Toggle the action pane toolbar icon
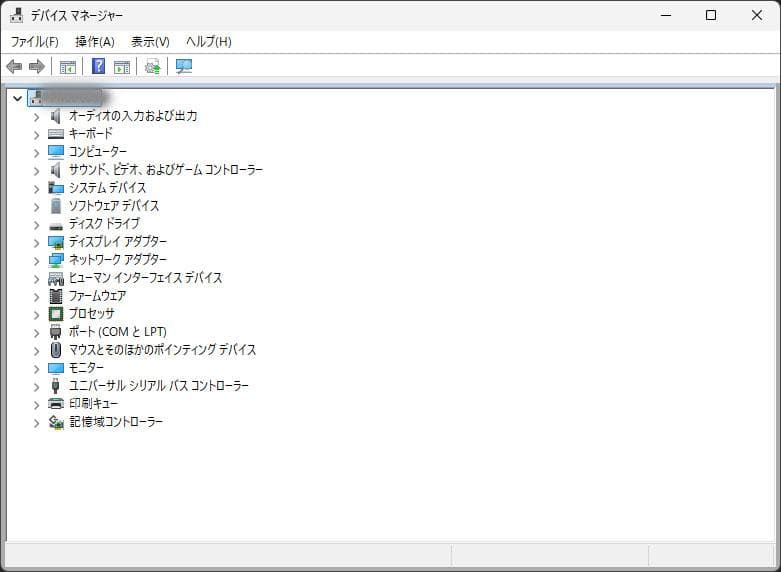 point(122,66)
